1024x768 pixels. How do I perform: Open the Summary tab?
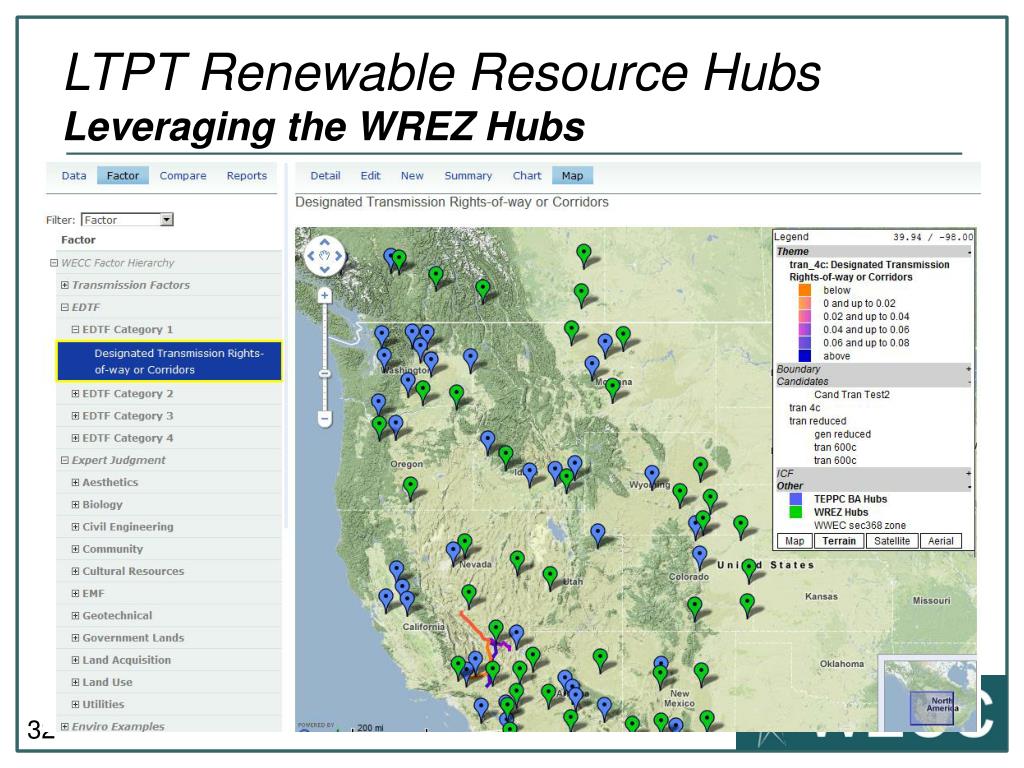click(x=468, y=176)
